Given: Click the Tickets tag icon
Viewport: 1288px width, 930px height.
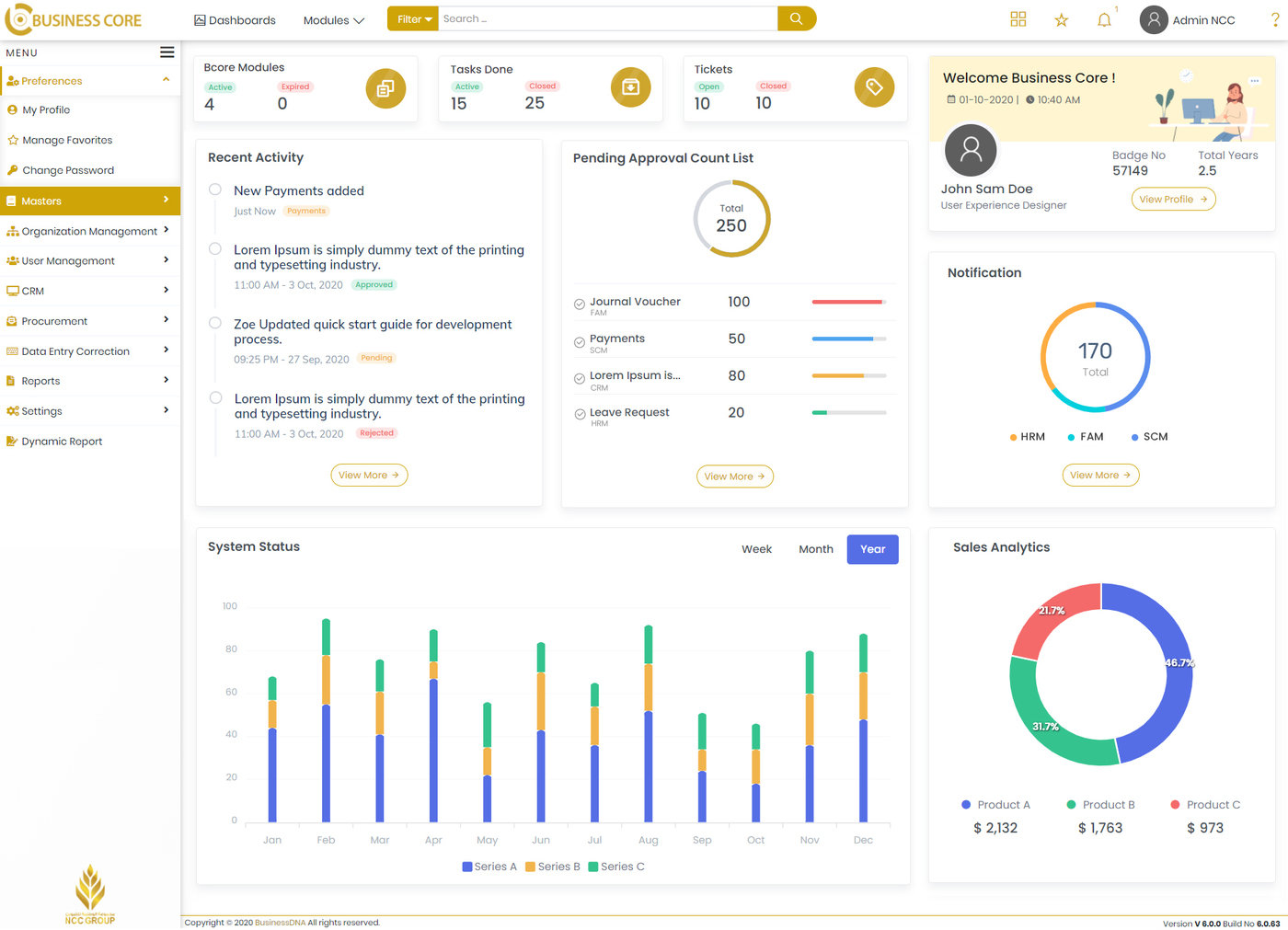Looking at the screenshot, I should tap(873, 87).
